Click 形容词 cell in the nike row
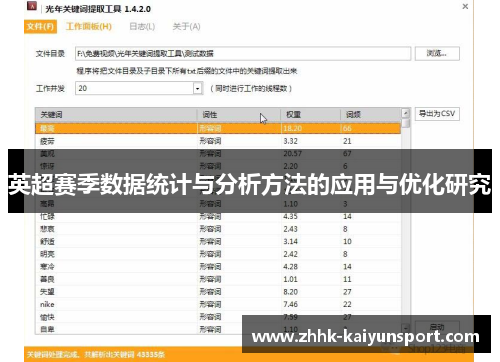The image size is (500, 362). coord(210,304)
